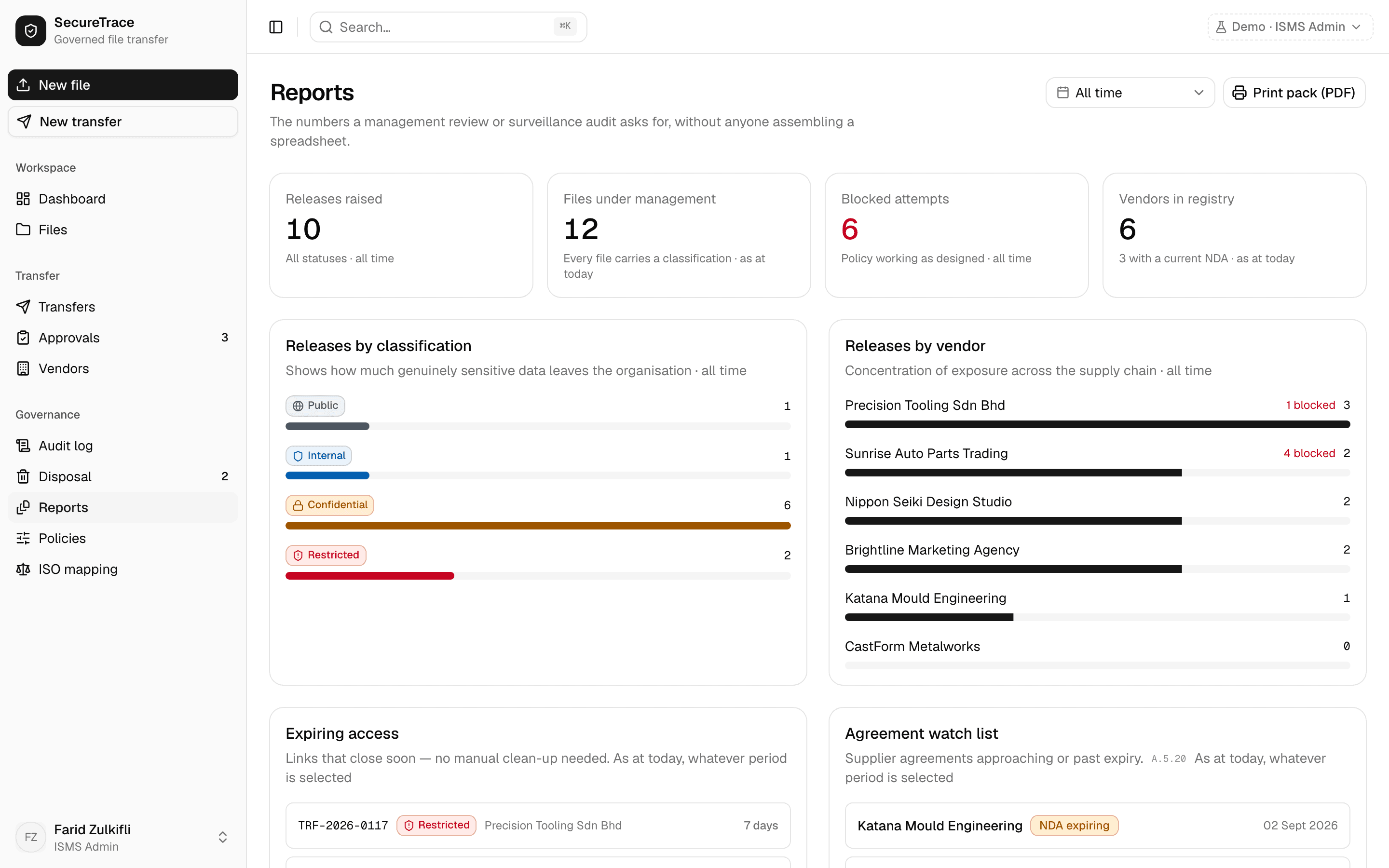This screenshot has height=868, width=1389.
Task: Click the calendar icon beside All time
Action: click(x=1062, y=93)
